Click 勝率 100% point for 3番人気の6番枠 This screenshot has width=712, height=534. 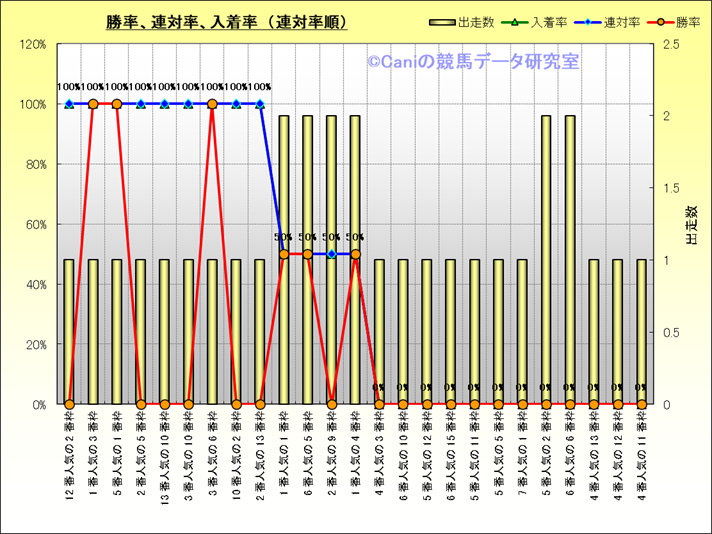pos(212,104)
